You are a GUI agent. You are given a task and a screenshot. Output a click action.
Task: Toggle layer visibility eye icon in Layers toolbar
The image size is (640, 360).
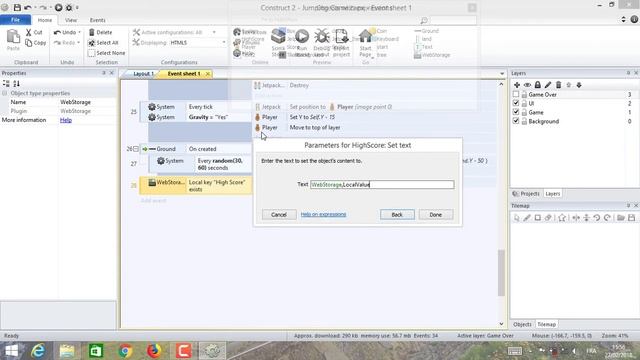527,85
